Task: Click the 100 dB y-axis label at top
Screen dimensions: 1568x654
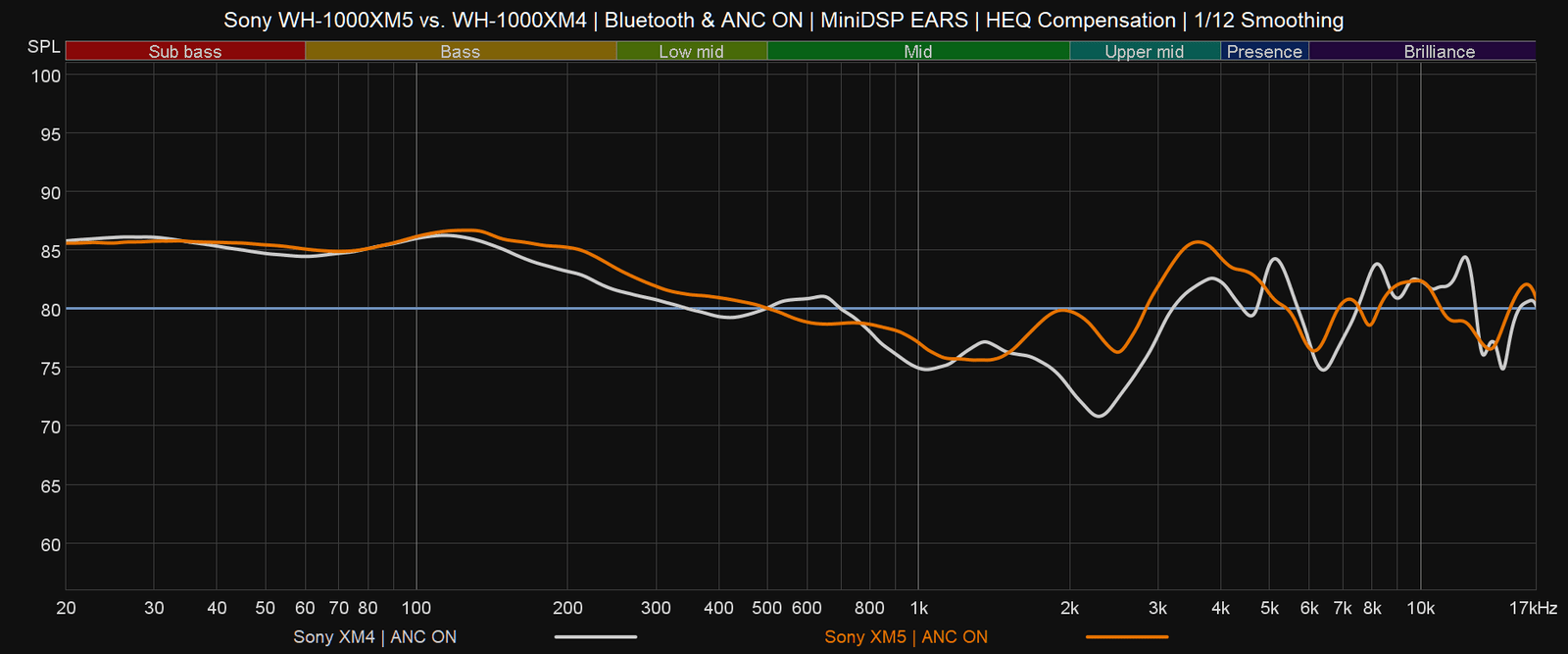Action: [46, 75]
